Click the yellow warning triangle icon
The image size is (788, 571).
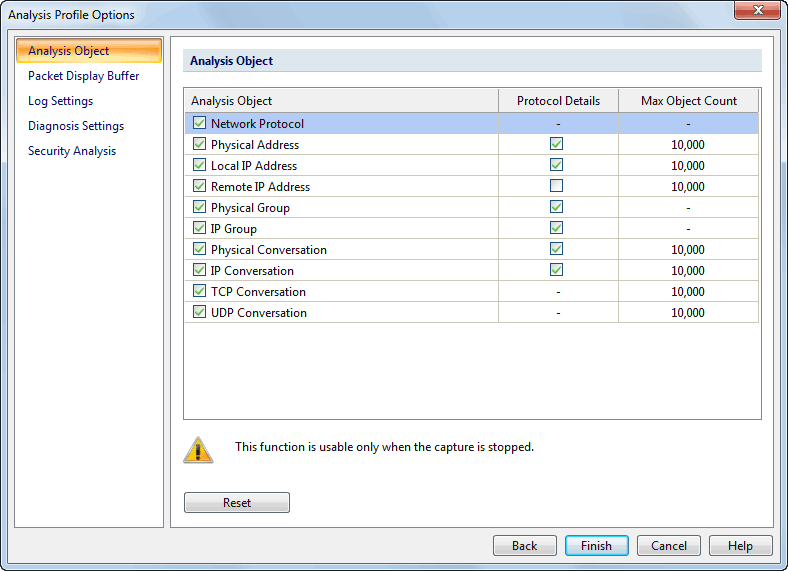coord(198,450)
